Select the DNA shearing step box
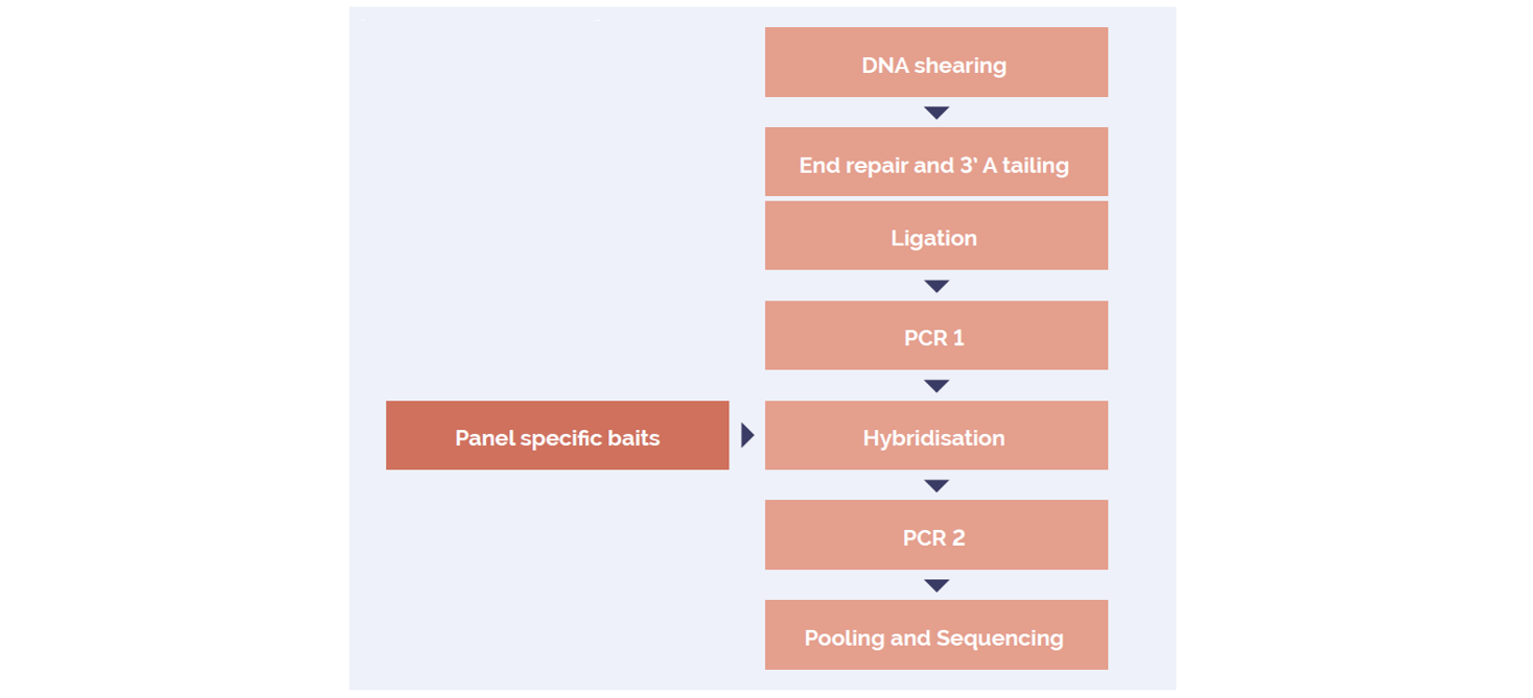The width and height of the screenshot is (1533, 698). [936, 62]
